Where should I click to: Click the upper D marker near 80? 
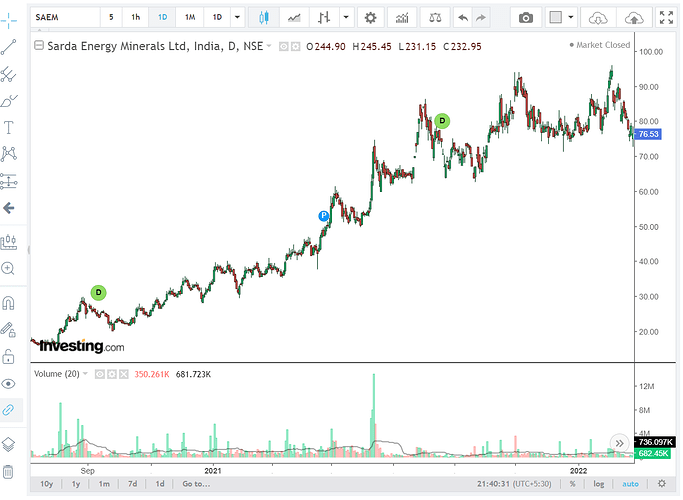click(442, 121)
